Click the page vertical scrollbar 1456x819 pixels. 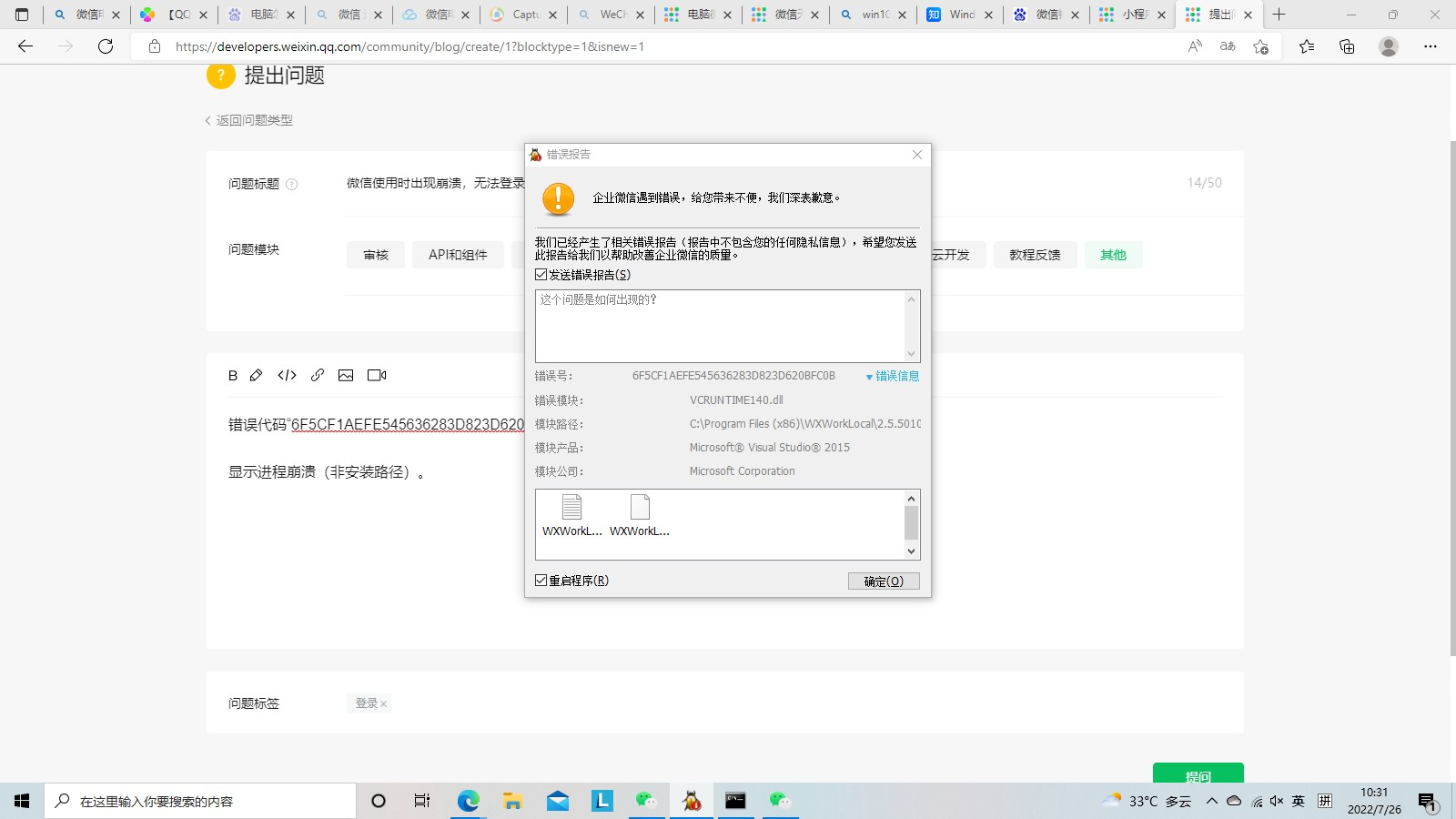pos(1451,400)
